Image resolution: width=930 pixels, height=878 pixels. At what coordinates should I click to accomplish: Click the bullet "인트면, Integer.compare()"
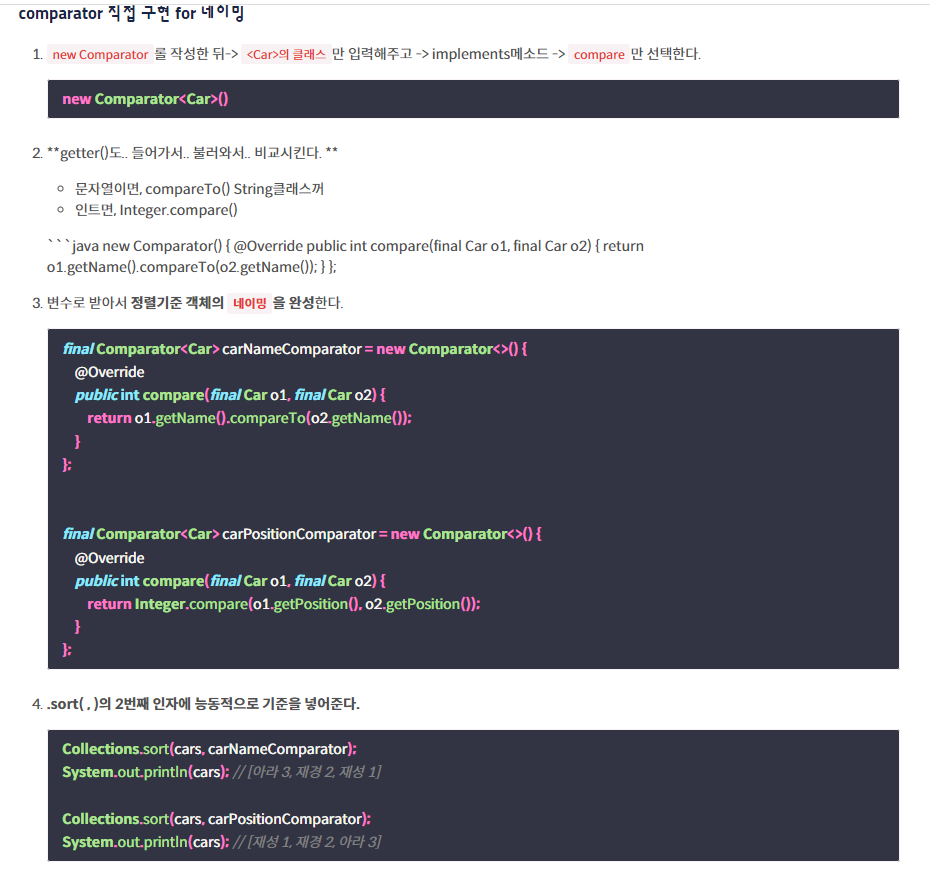tap(156, 210)
